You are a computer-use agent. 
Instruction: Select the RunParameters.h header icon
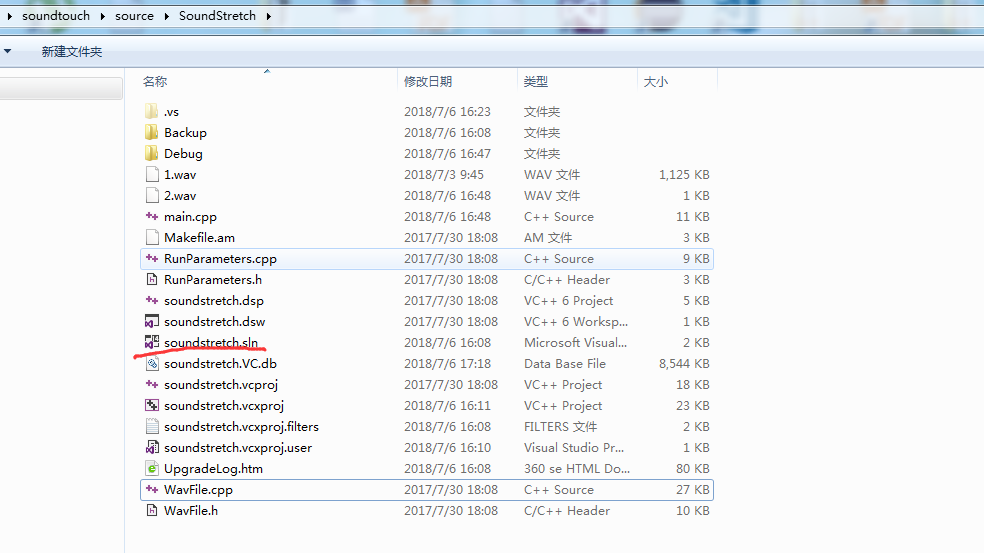pyautogui.click(x=152, y=280)
